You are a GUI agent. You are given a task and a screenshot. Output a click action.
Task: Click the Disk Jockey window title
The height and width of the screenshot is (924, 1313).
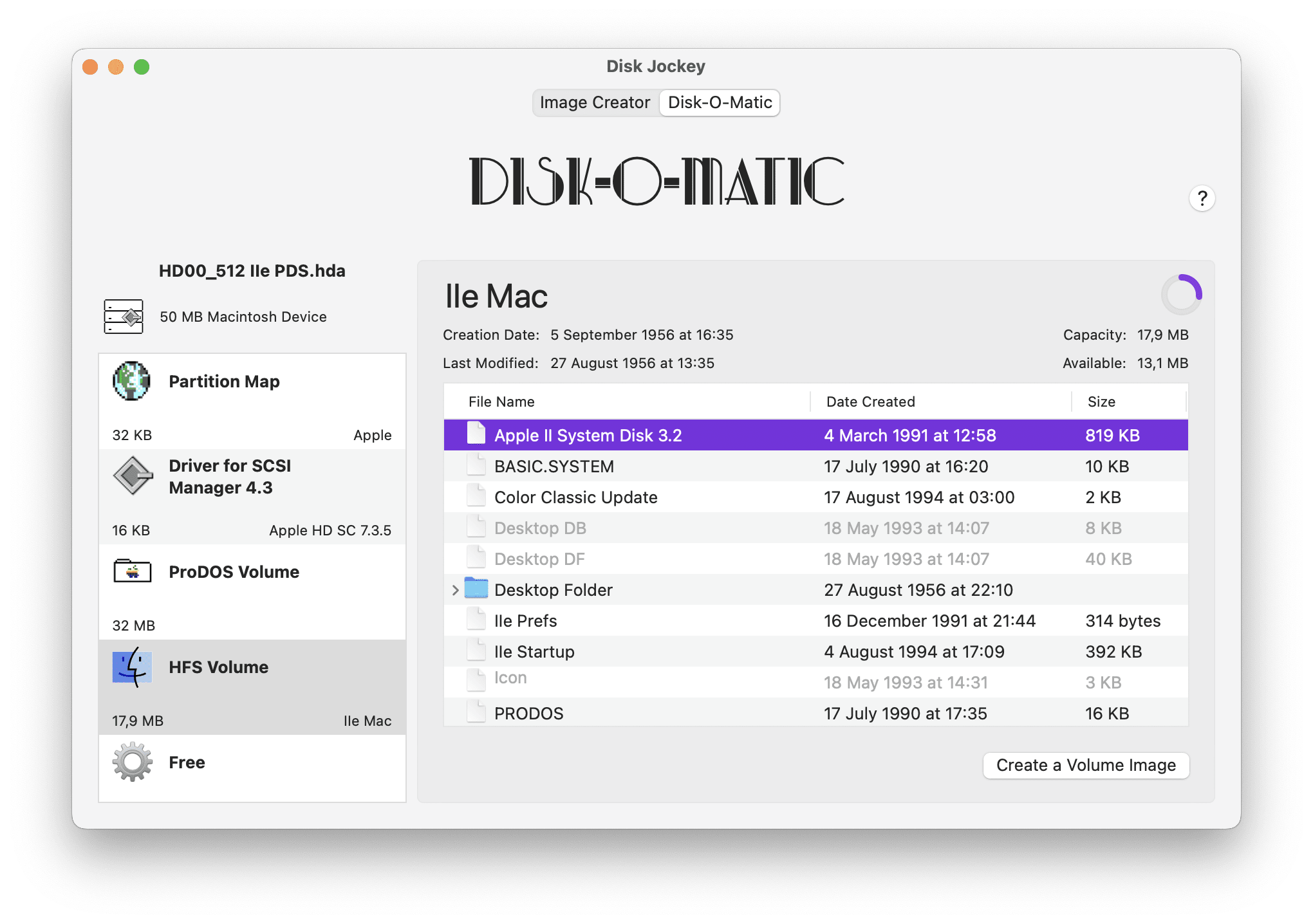(x=656, y=66)
